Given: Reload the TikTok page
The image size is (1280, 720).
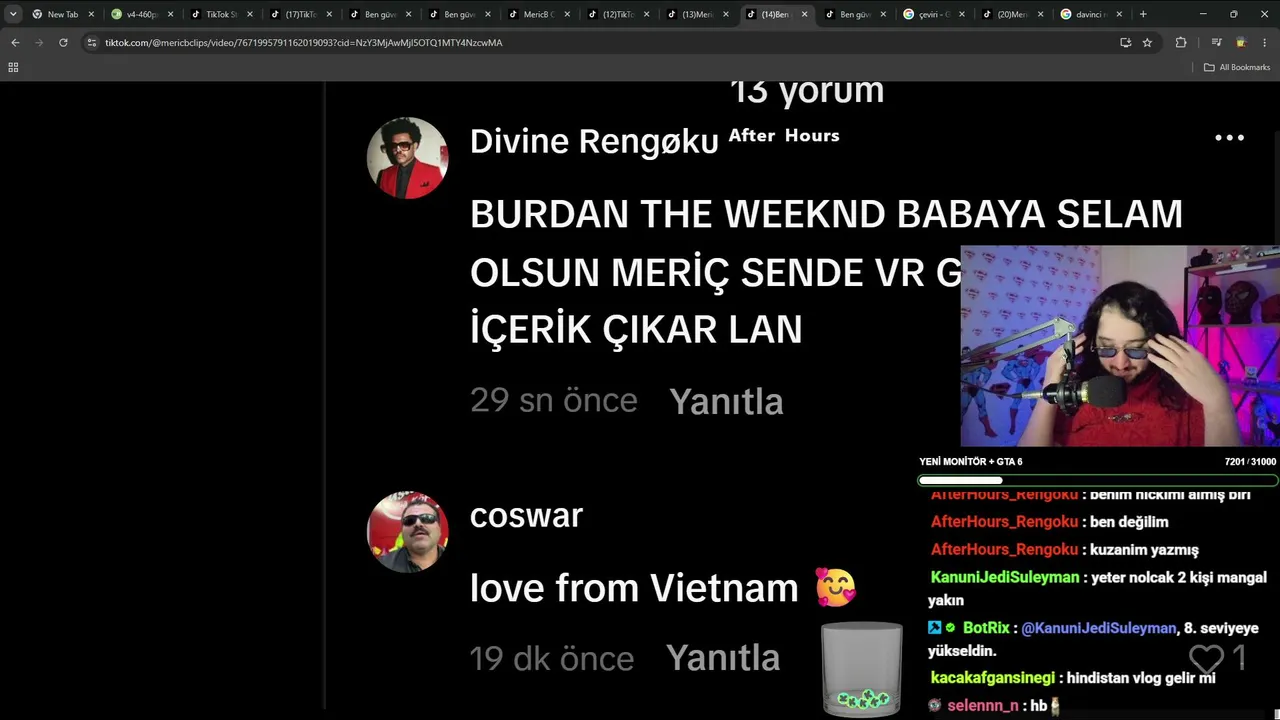Looking at the screenshot, I should (63, 43).
